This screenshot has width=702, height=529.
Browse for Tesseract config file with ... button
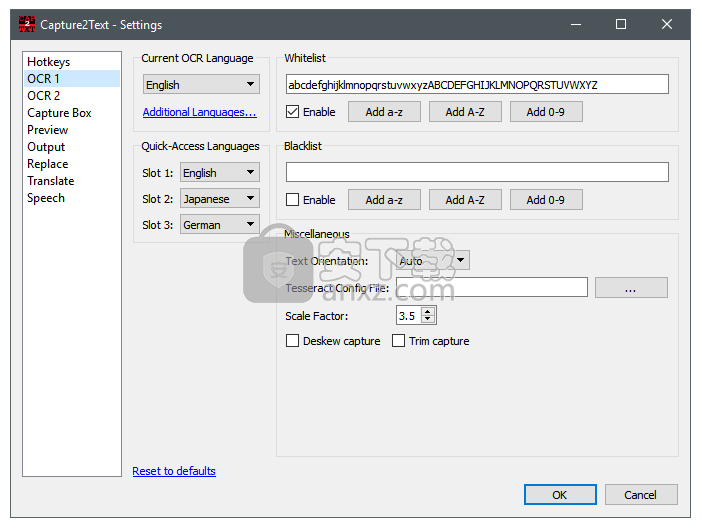click(x=631, y=287)
